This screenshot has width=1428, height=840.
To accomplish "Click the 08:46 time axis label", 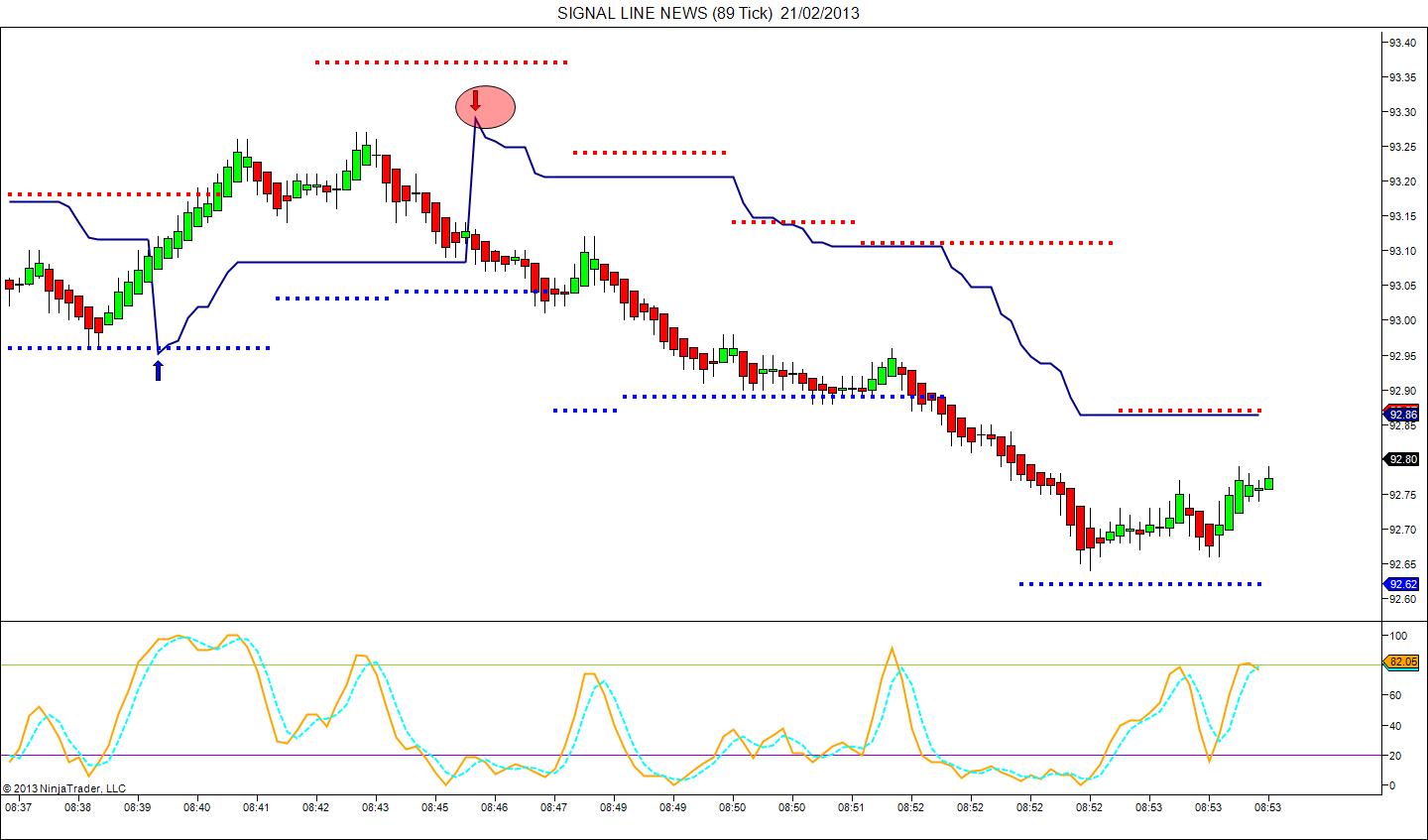I will (x=495, y=808).
